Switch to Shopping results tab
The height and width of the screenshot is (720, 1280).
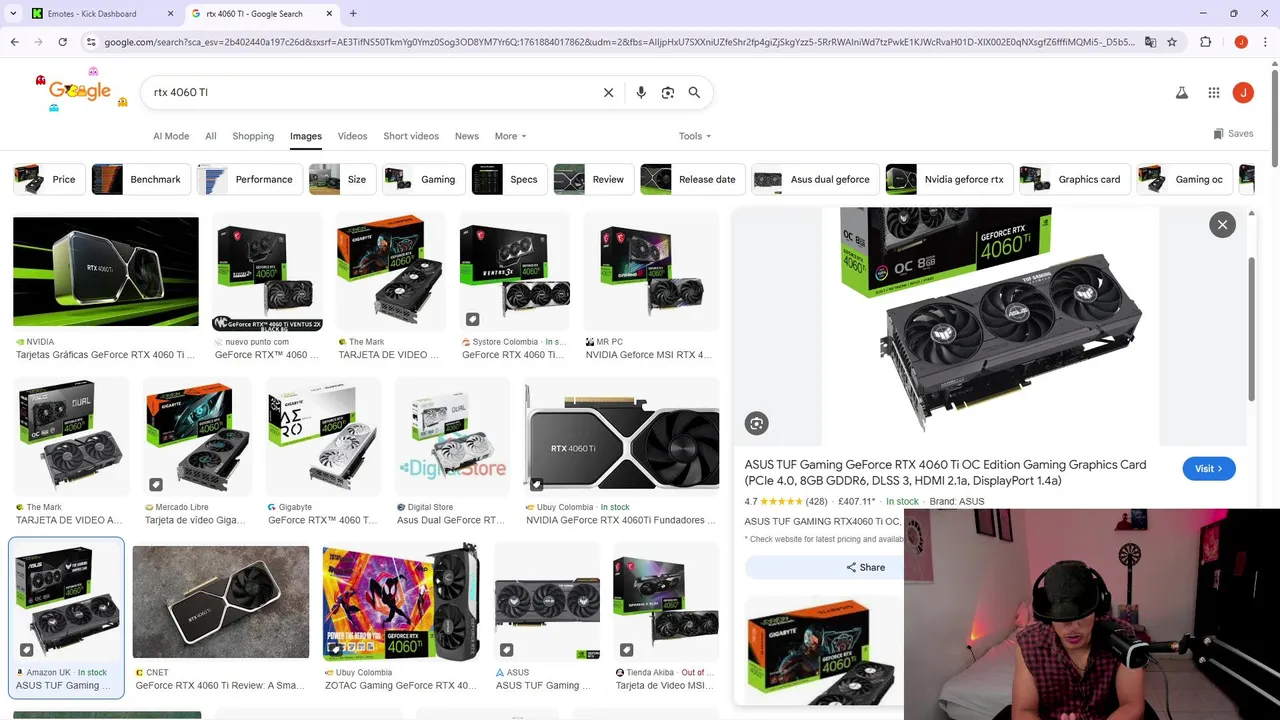[x=253, y=136]
